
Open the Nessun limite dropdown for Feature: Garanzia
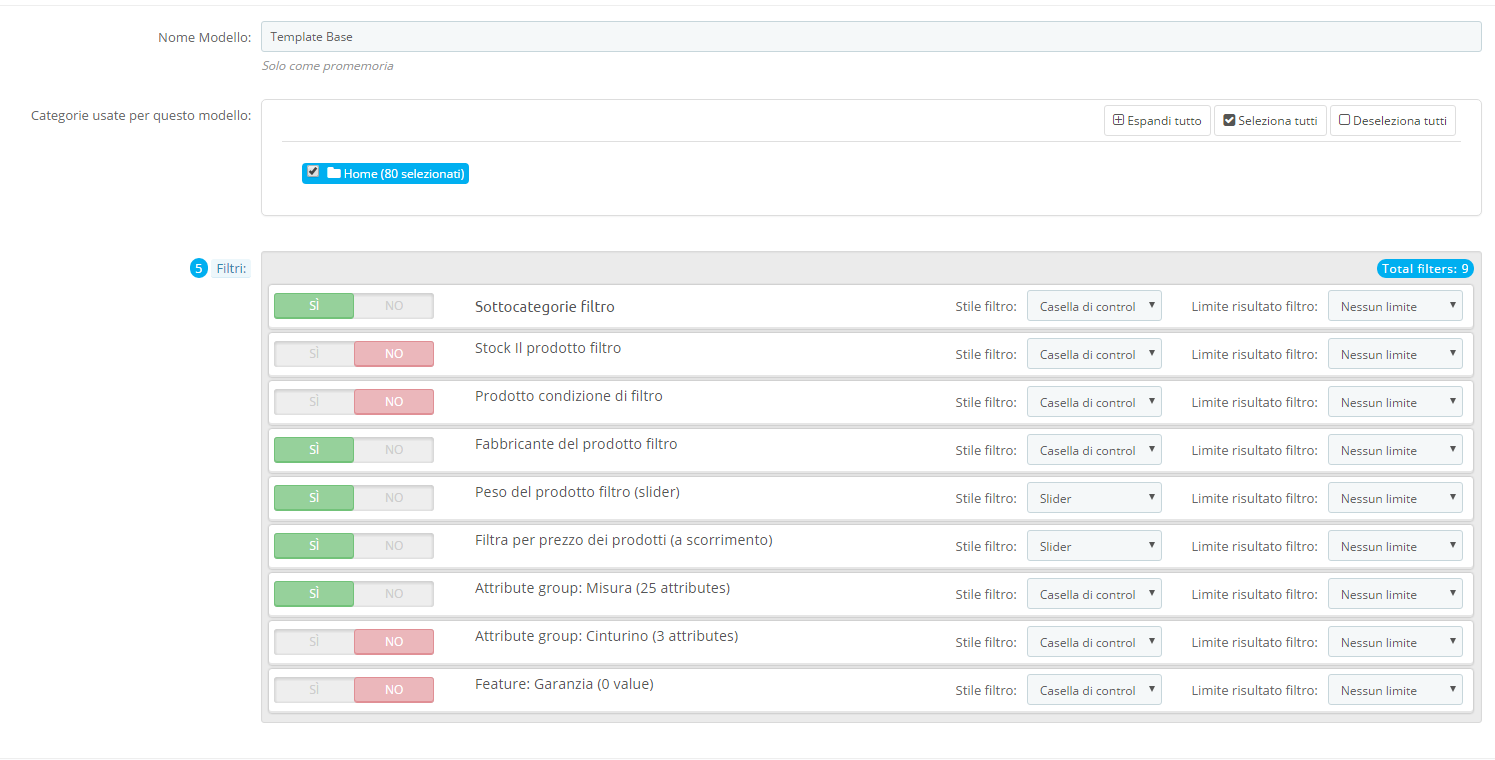(1395, 689)
